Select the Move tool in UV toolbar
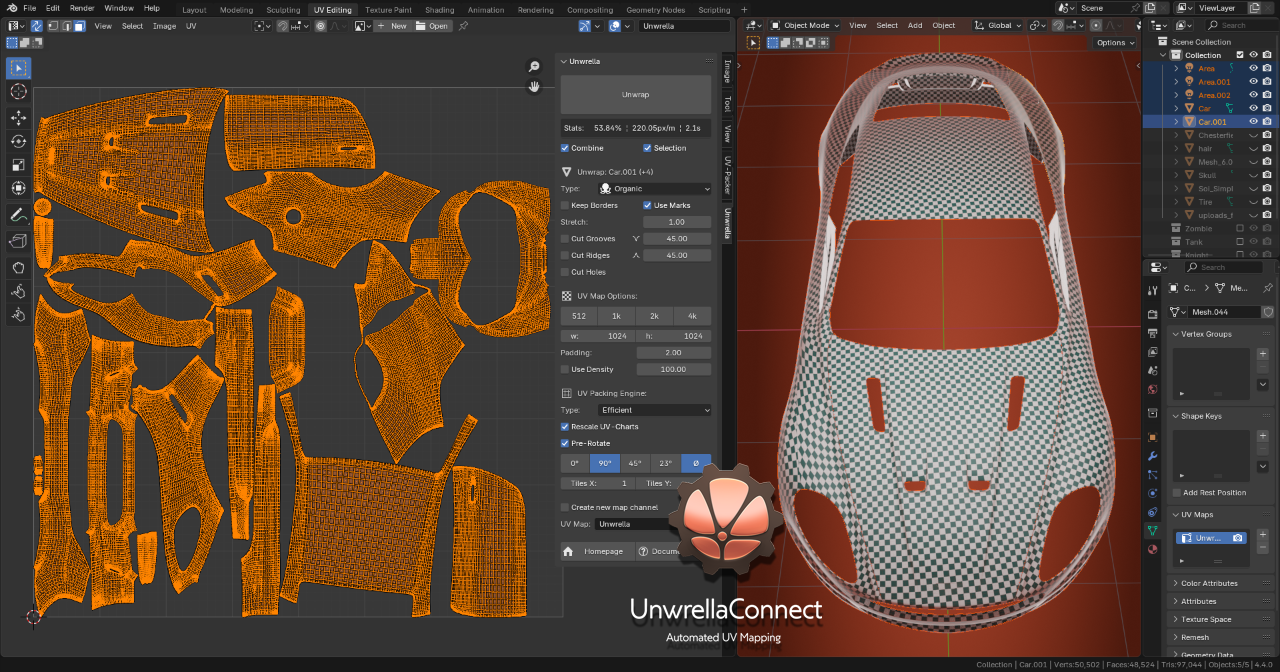This screenshot has width=1280, height=672. [18, 117]
